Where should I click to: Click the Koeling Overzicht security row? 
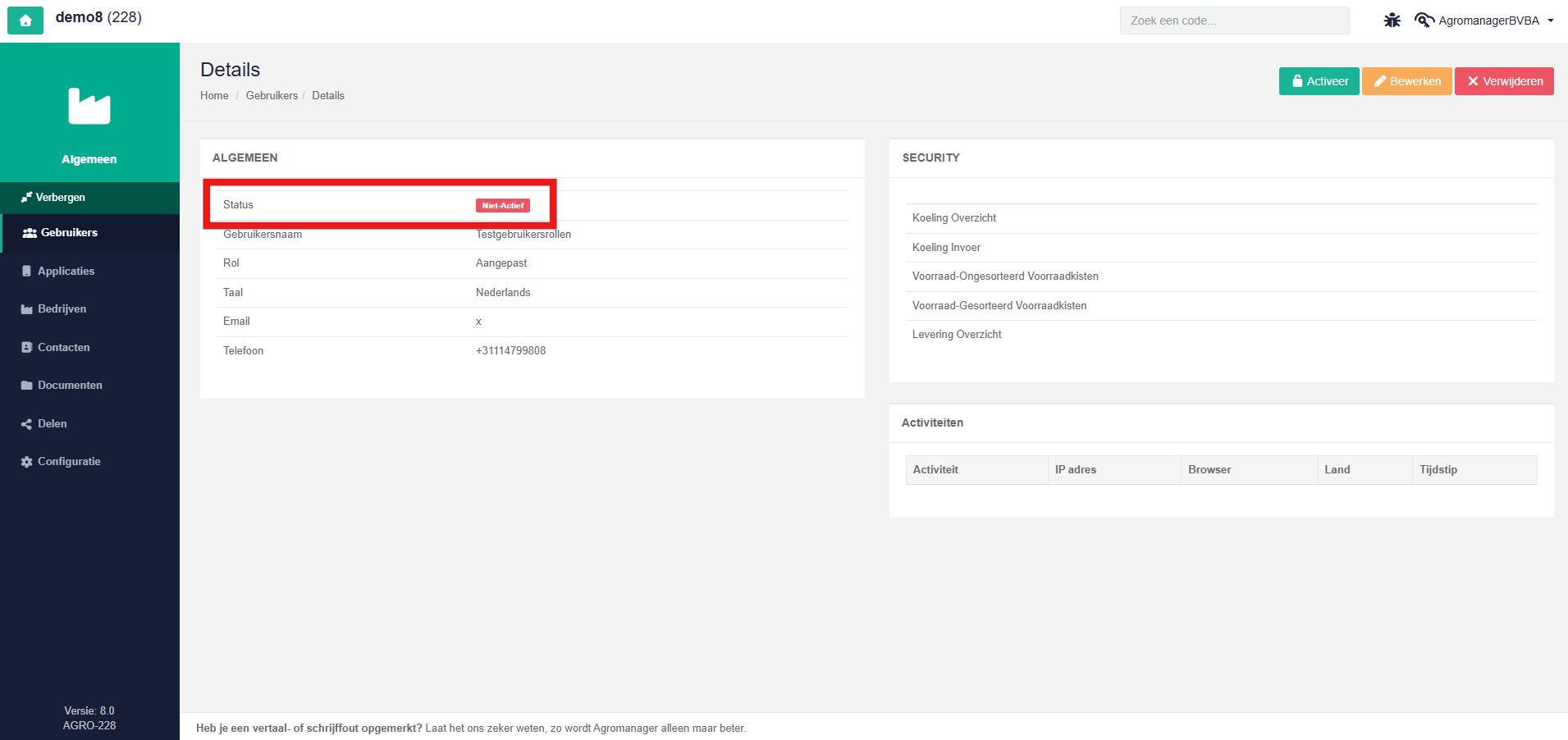click(1221, 218)
